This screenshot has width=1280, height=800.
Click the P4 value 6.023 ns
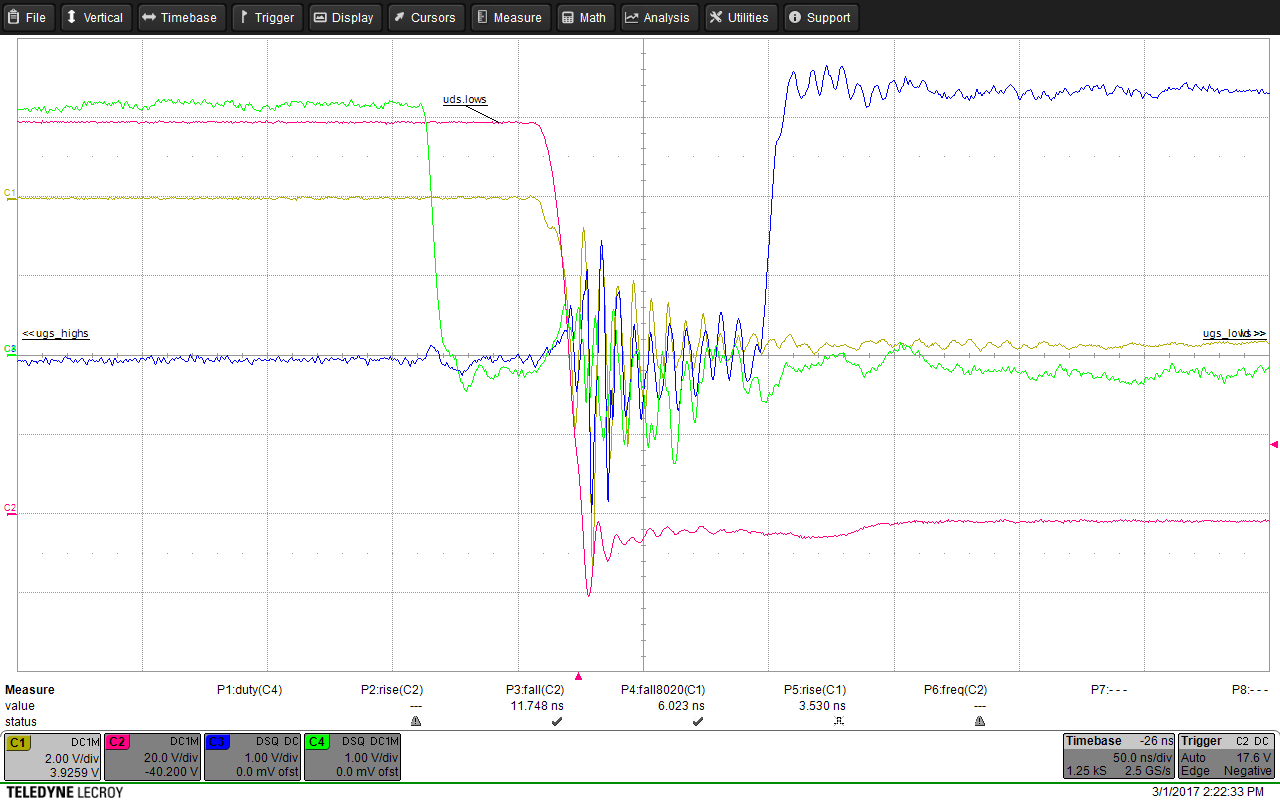(x=683, y=706)
